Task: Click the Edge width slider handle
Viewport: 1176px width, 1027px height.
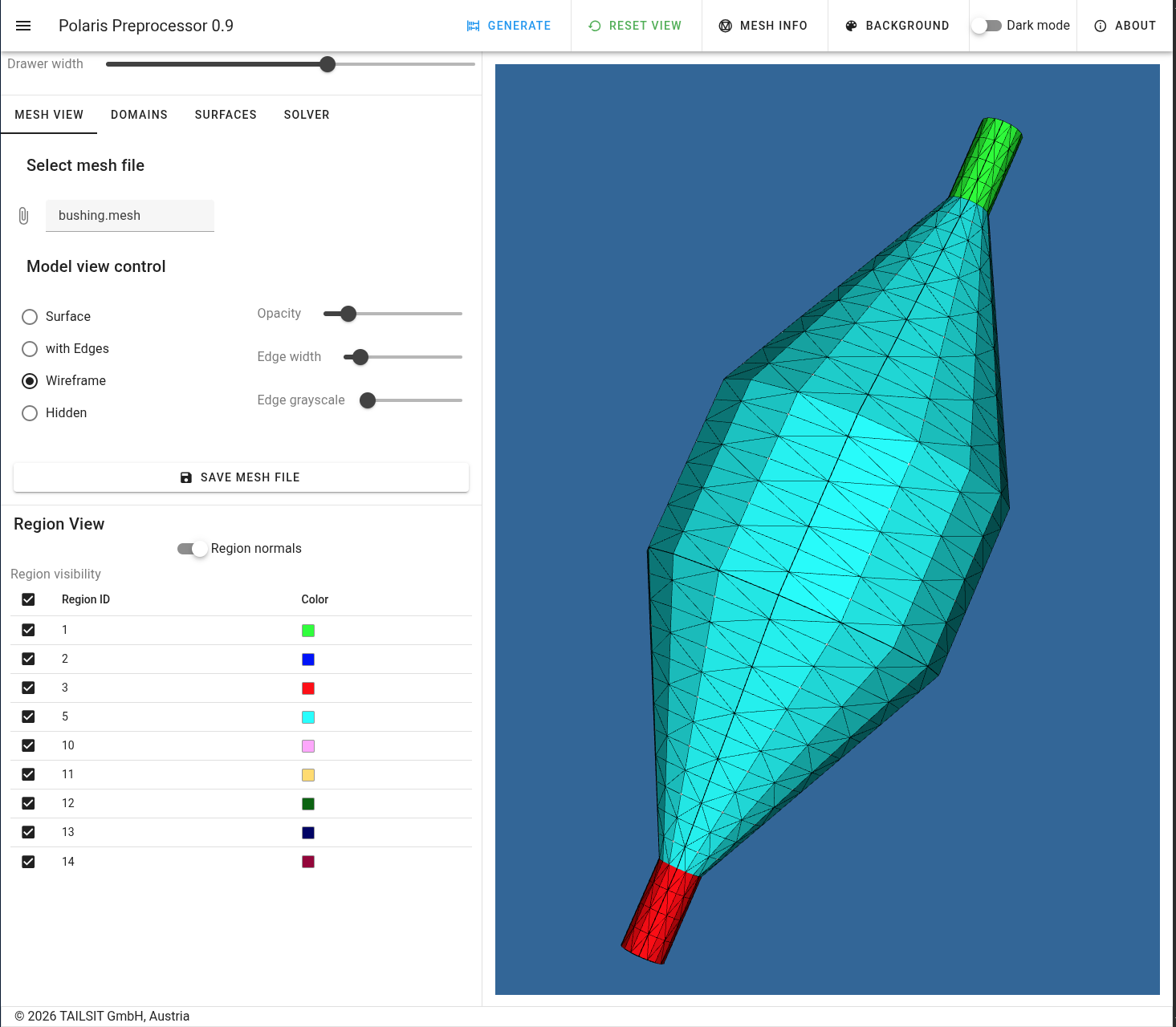Action: [x=360, y=357]
